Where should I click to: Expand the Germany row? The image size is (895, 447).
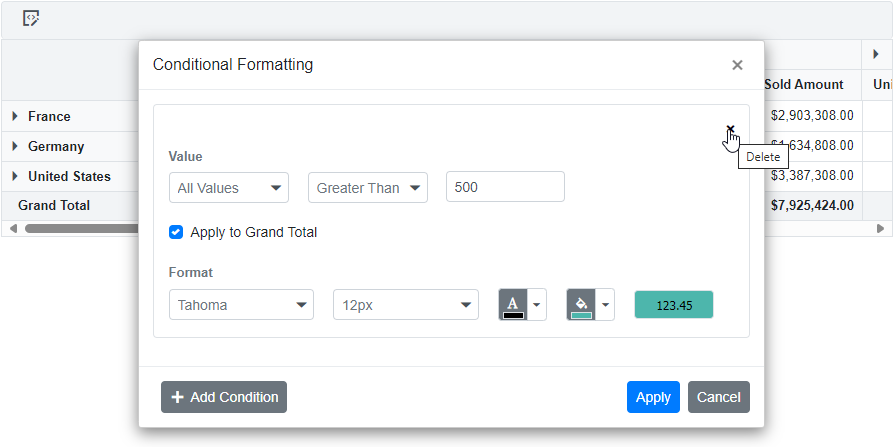[x=15, y=146]
